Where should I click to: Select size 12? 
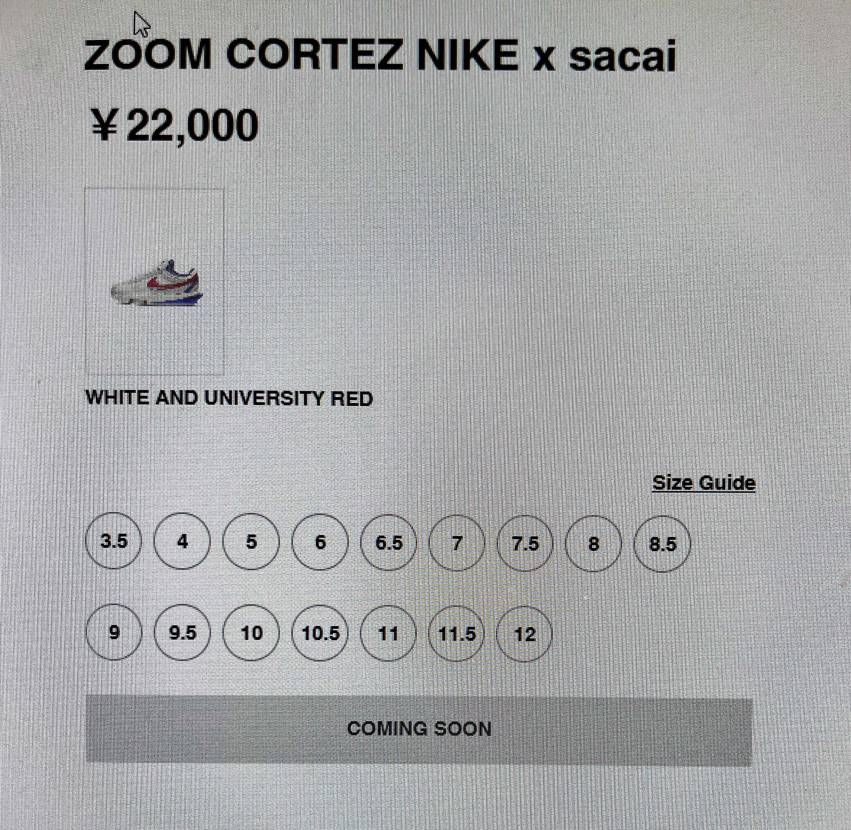pyautogui.click(x=525, y=634)
